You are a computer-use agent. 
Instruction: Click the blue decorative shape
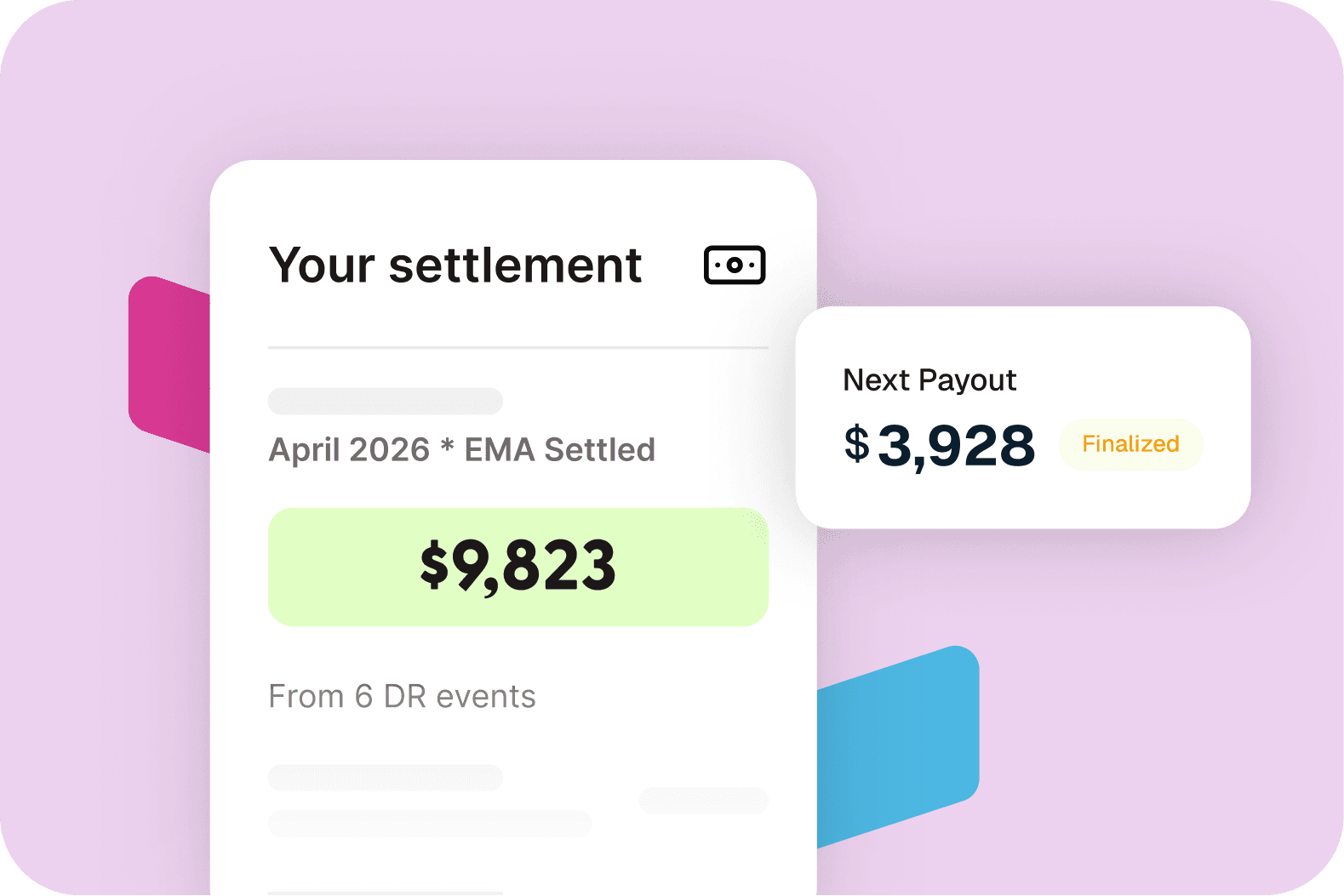point(898,746)
